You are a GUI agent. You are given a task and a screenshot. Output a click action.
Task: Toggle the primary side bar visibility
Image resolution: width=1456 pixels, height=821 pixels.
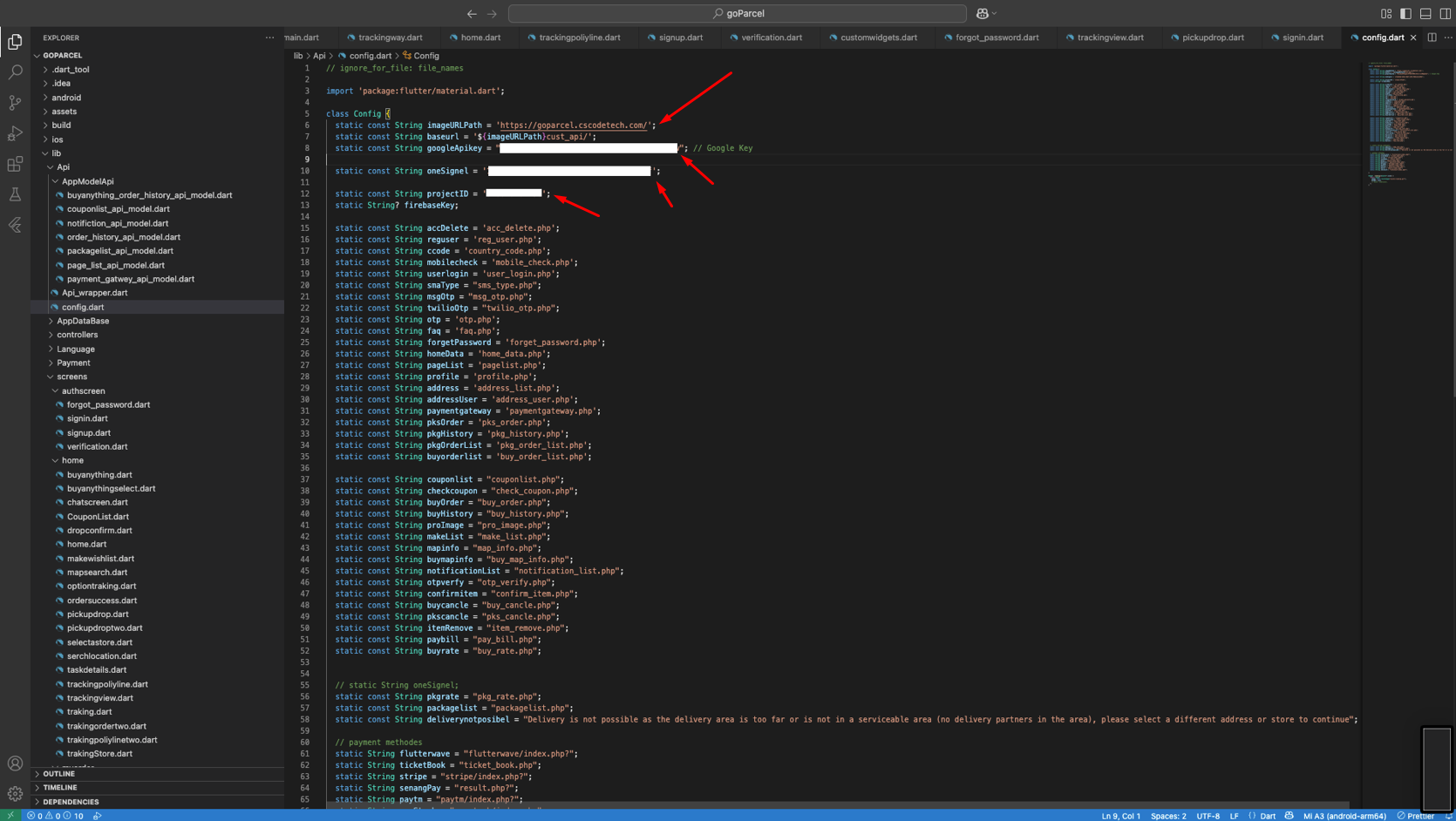coord(1405,14)
